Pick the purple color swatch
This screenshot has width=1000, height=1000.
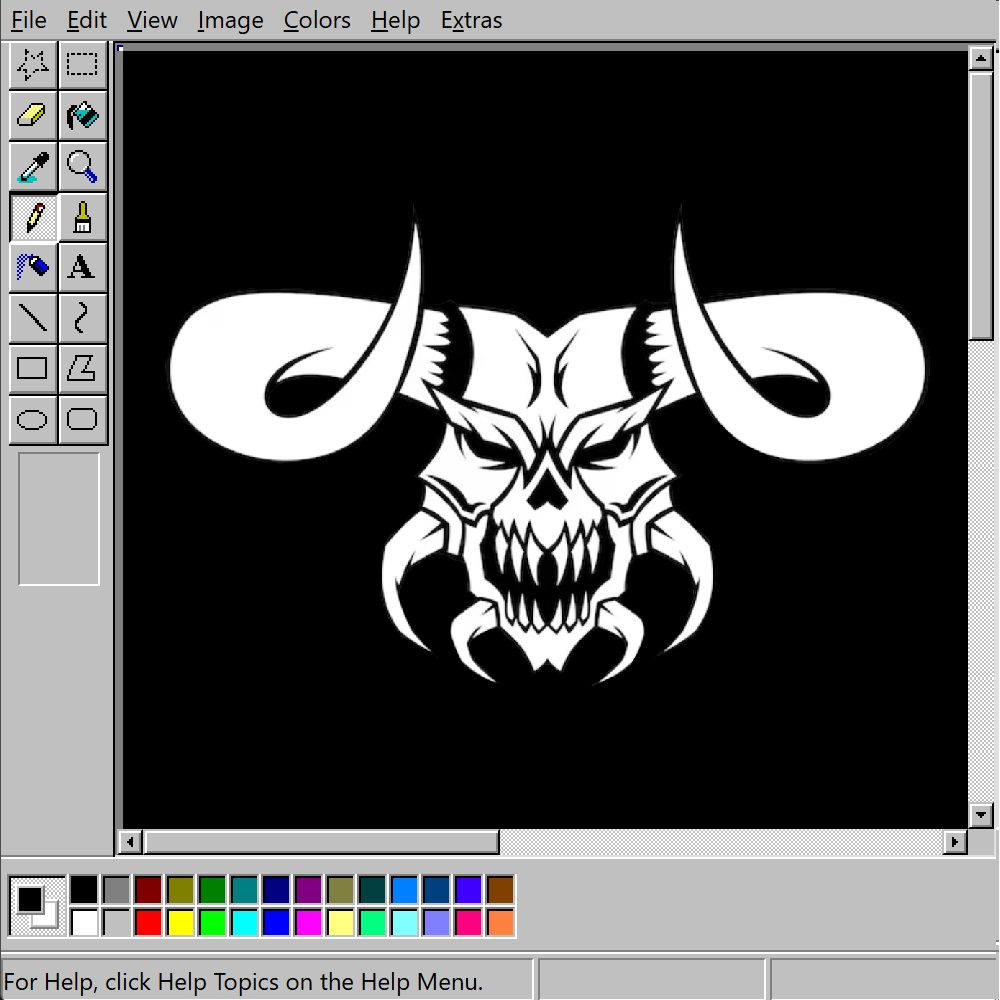309,890
